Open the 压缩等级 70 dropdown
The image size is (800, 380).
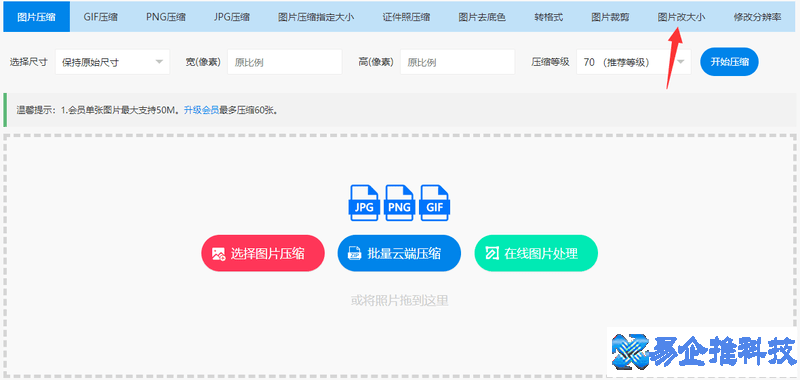634,62
